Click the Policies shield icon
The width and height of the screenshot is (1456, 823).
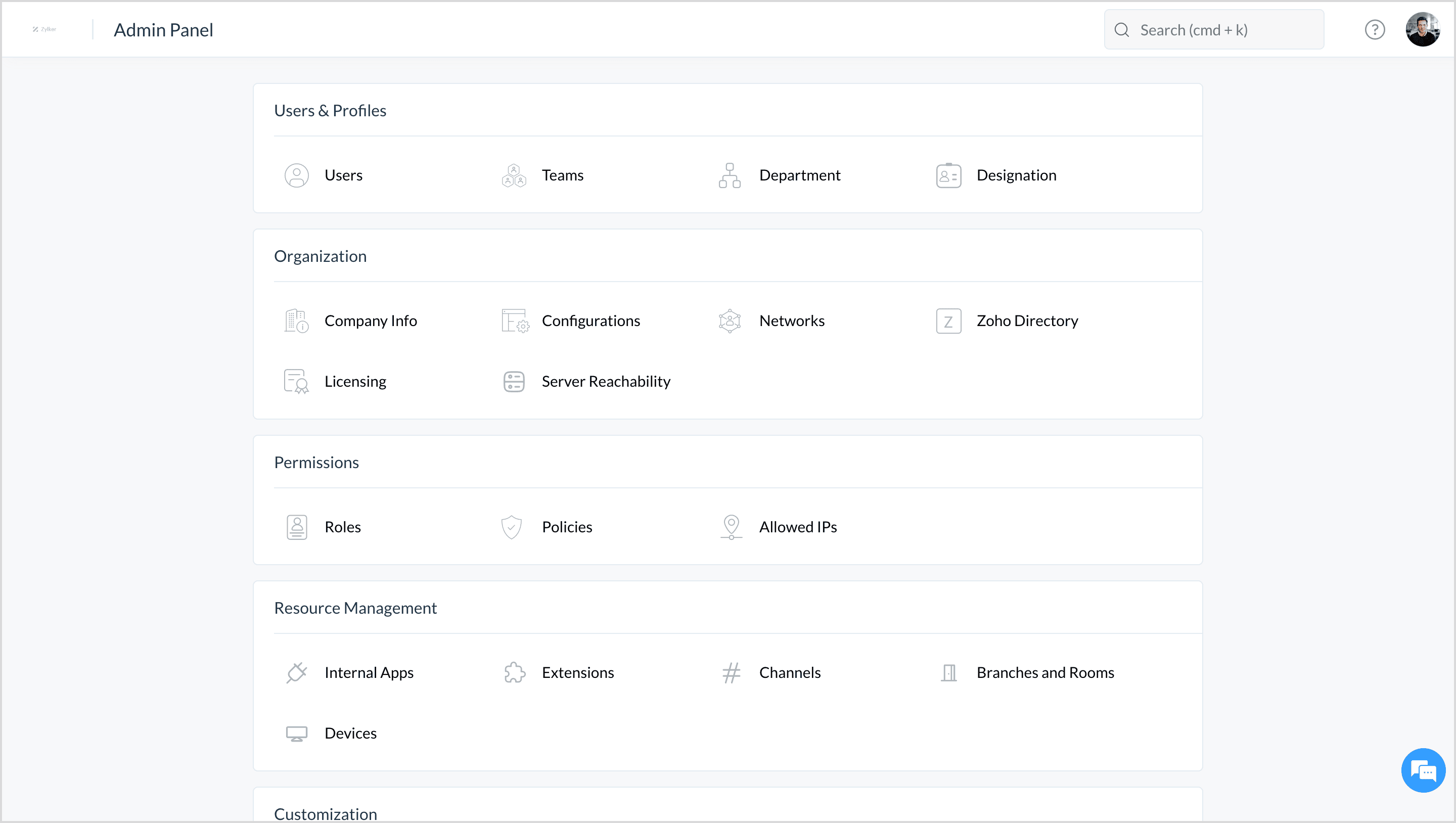pyautogui.click(x=511, y=527)
